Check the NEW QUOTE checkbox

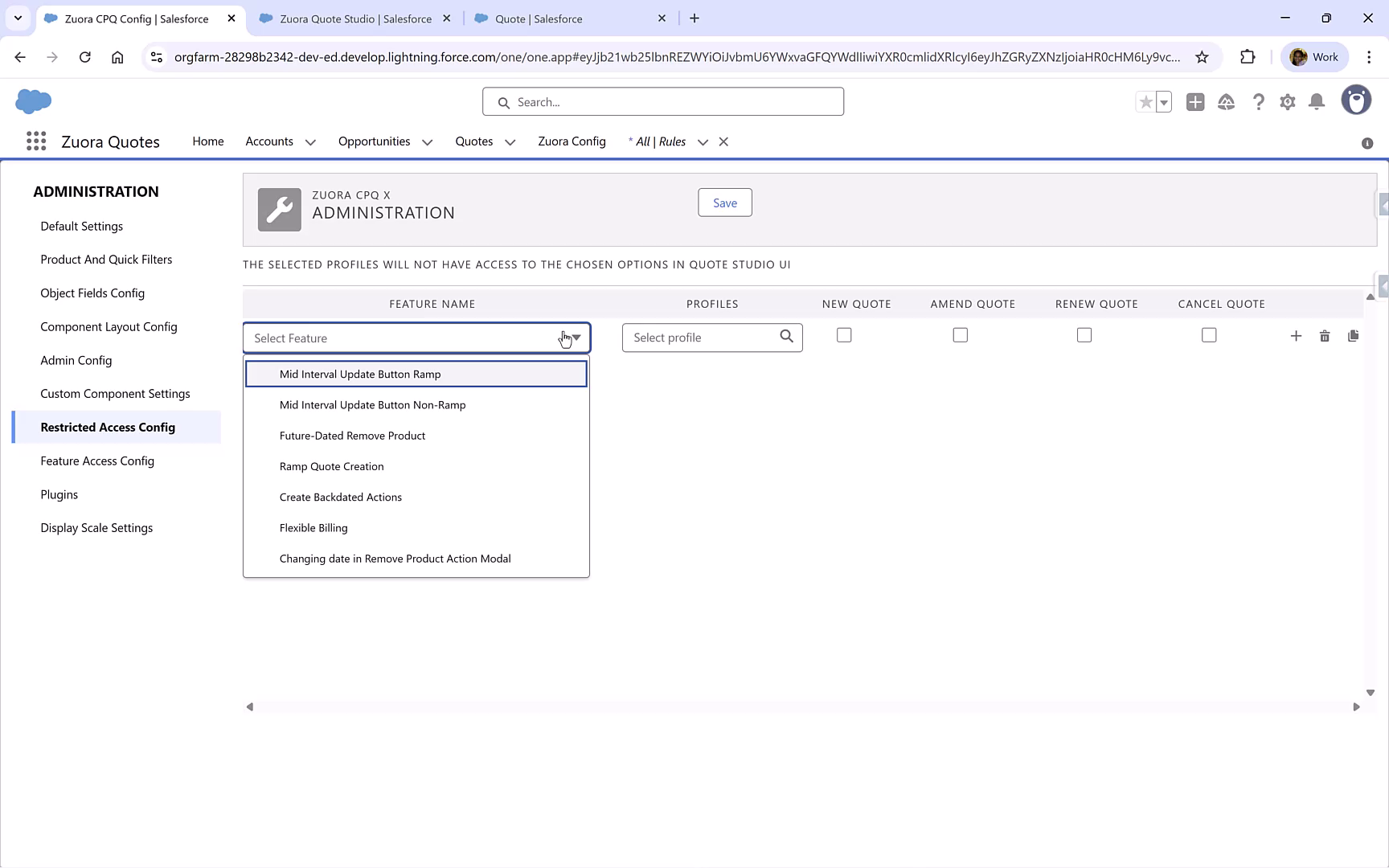pyautogui.click(x=844, y=335)
